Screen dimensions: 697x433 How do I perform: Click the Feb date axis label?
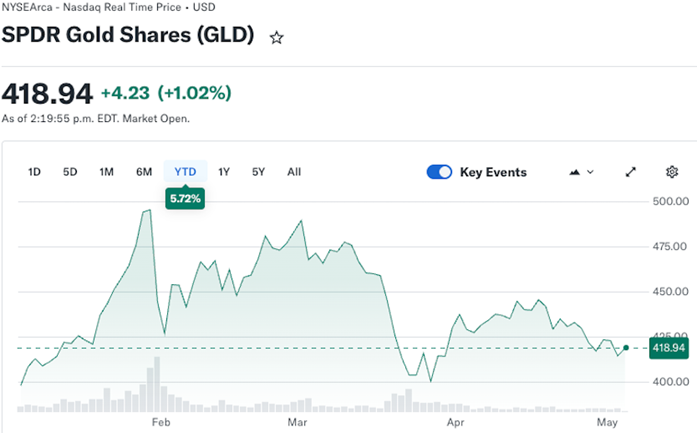pos(161,422)
